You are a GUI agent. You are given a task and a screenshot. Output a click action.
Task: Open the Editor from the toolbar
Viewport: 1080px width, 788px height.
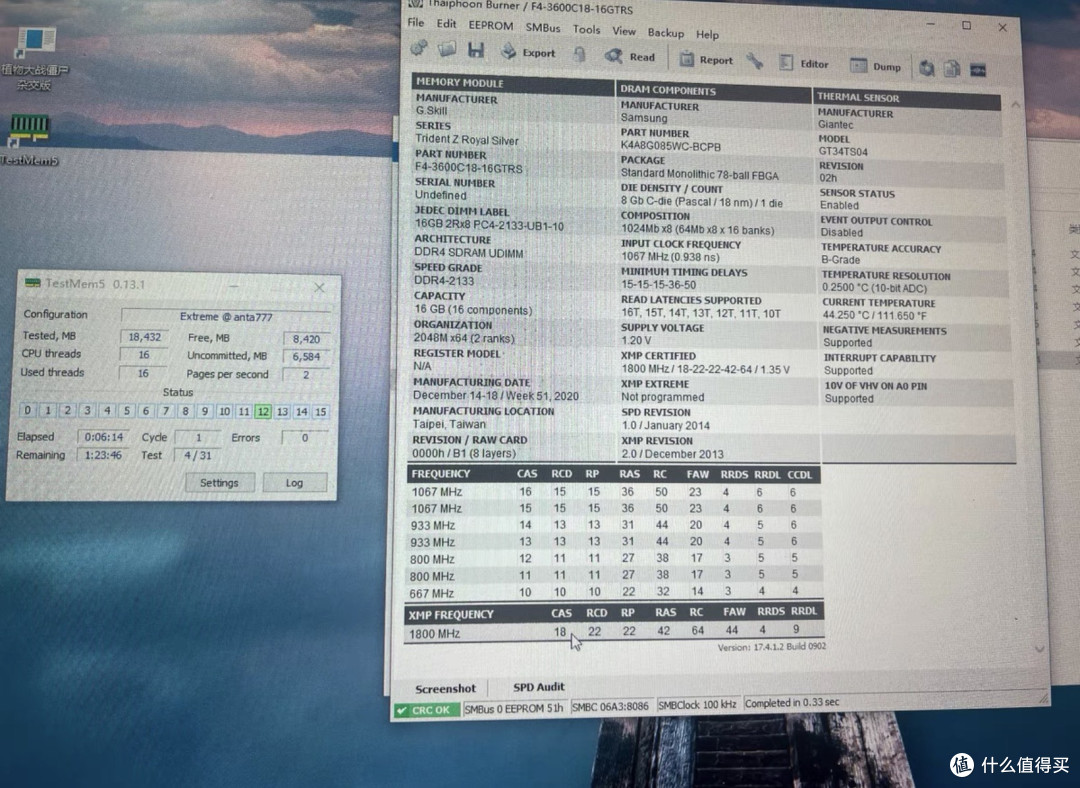coord(804,64)
